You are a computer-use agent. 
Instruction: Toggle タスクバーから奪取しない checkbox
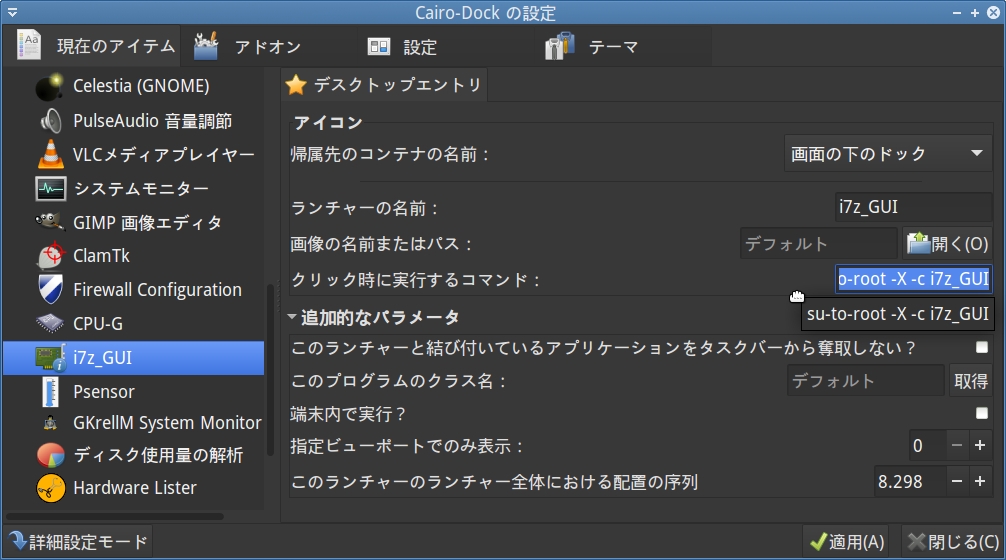(982, 347)
